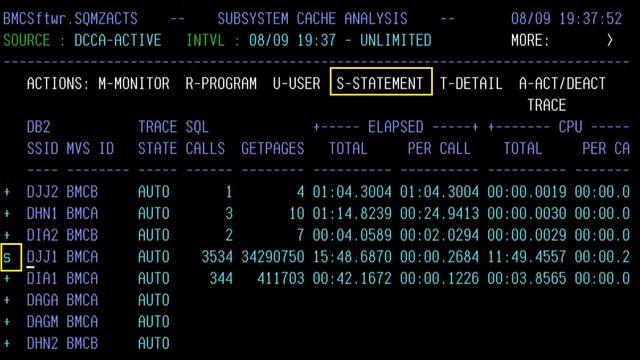Click SSID DAGM in the table
The height and width of the screenshot is (360, 640).
(42, 322)
